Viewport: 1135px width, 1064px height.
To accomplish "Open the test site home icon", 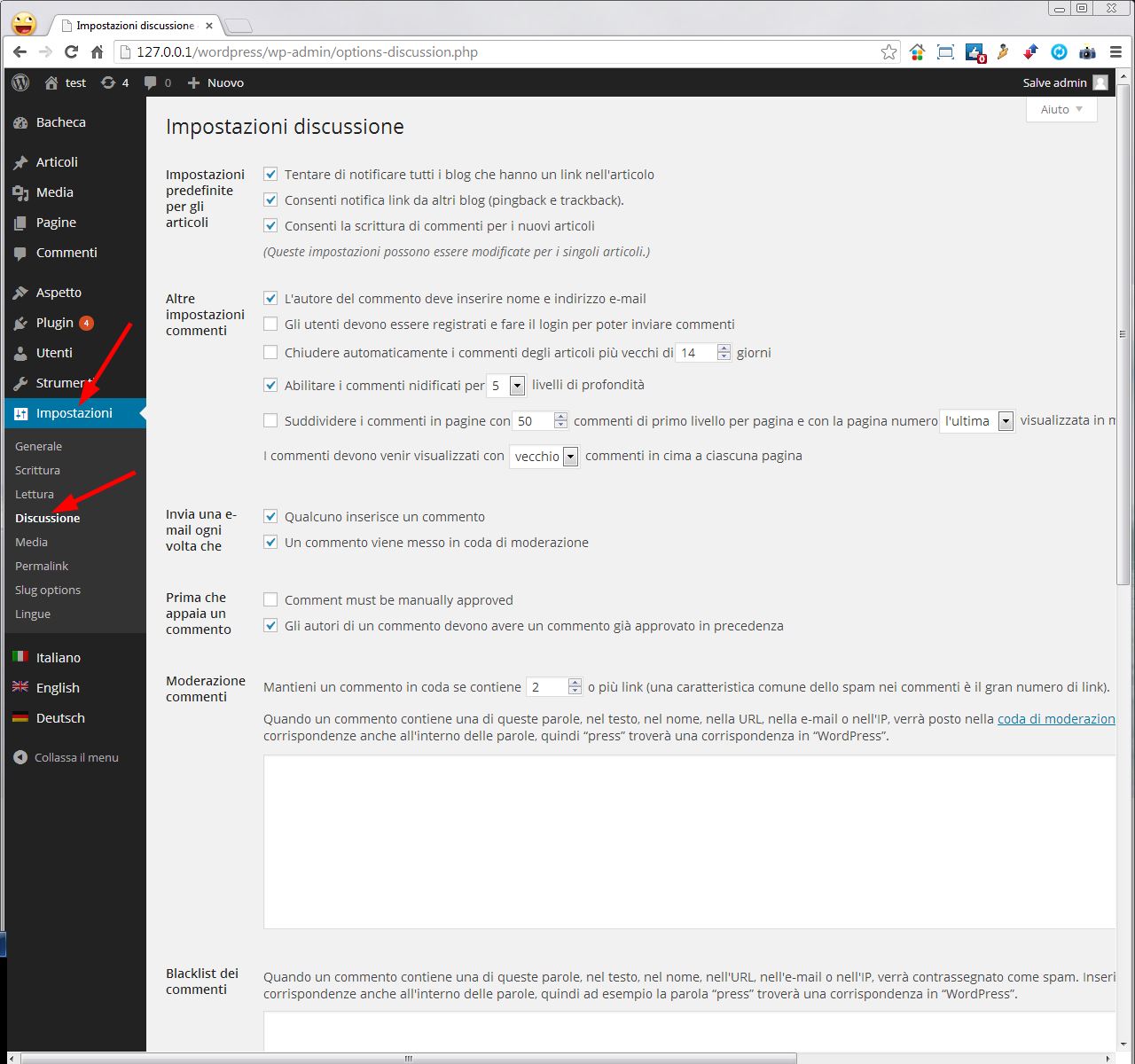I will [x=51, y=82].
